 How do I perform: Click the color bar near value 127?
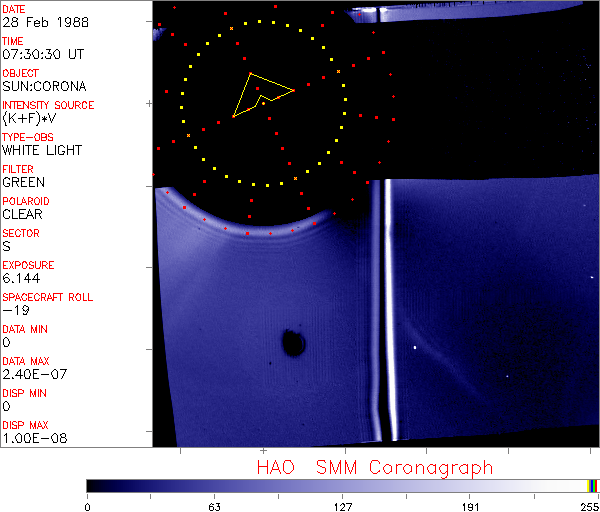point(342,485)
